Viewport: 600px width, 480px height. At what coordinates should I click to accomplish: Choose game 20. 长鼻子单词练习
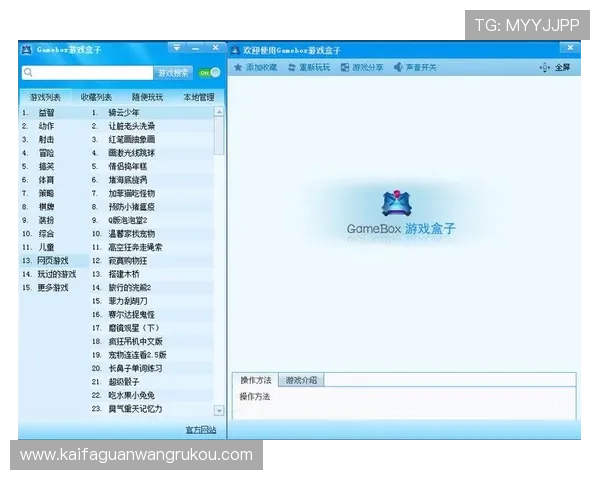(152, 368)
